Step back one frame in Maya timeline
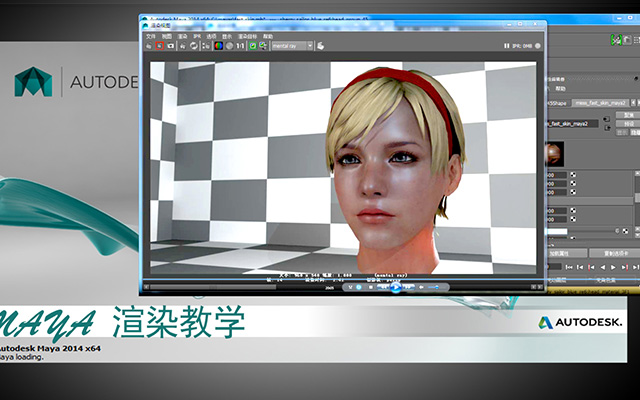640x400 pixels. tap(580, 267)
